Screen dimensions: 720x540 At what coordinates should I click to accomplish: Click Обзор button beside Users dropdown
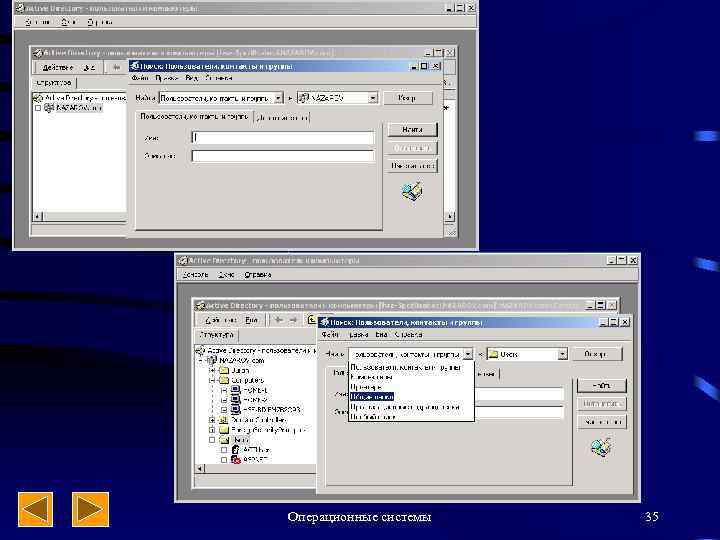[x=596, y=354]
